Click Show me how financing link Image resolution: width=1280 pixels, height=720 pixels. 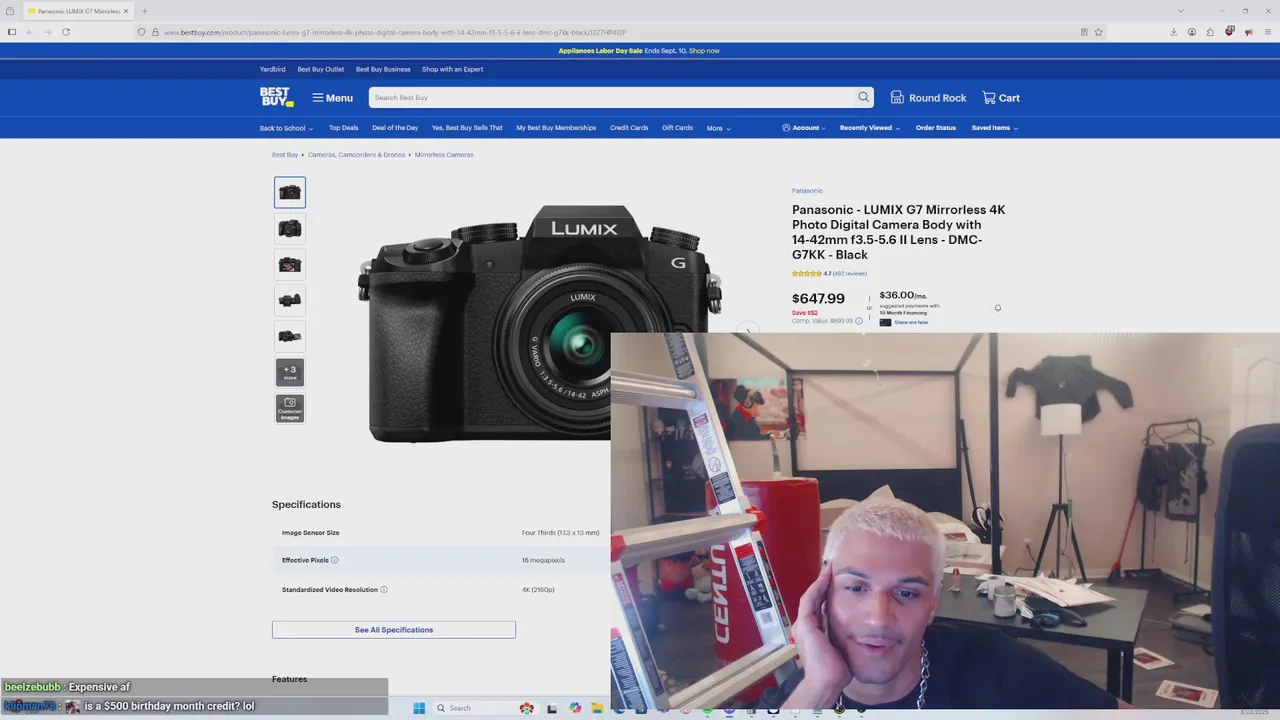(911, 322)
